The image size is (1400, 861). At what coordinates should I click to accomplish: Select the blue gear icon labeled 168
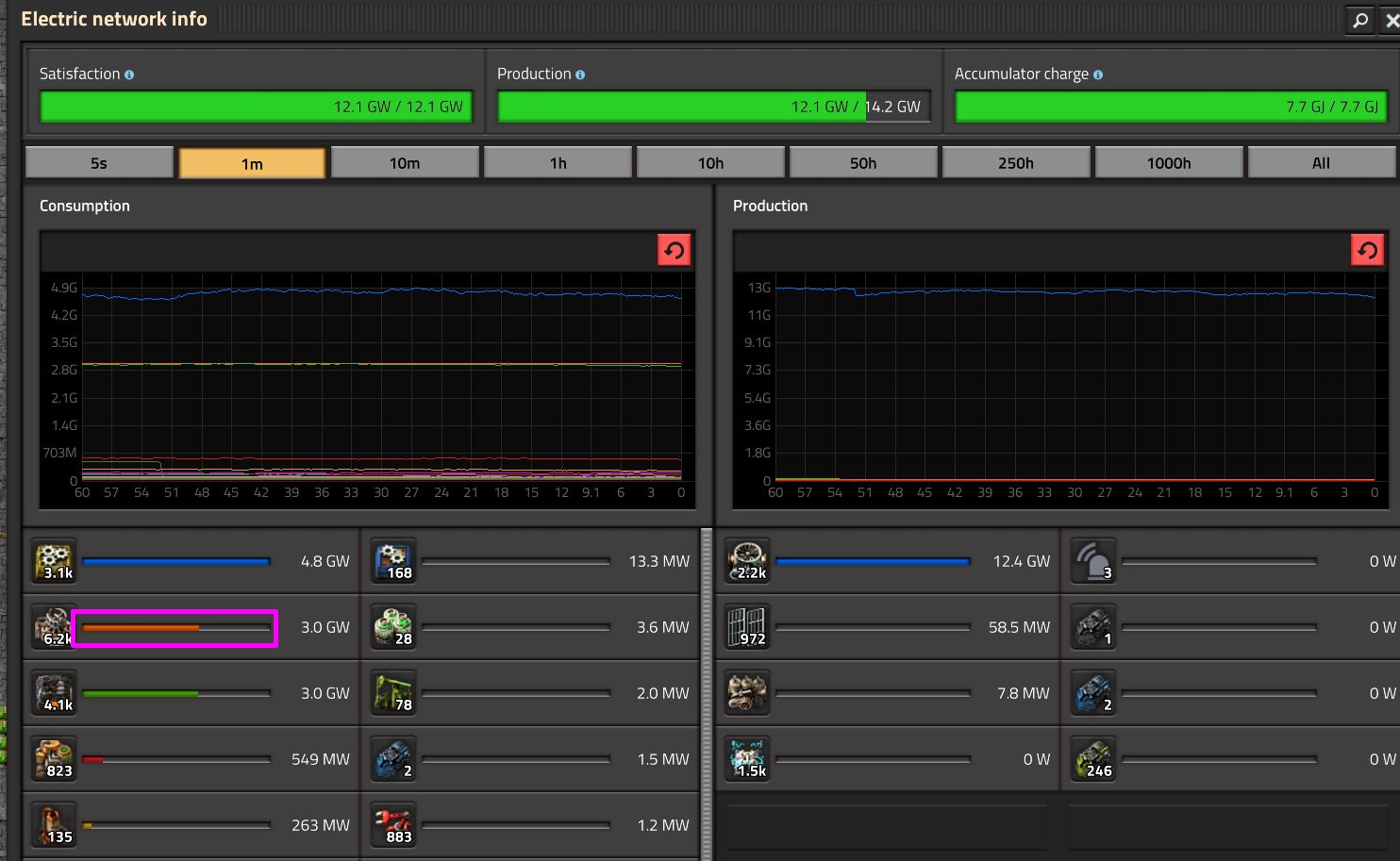[393, 561]
